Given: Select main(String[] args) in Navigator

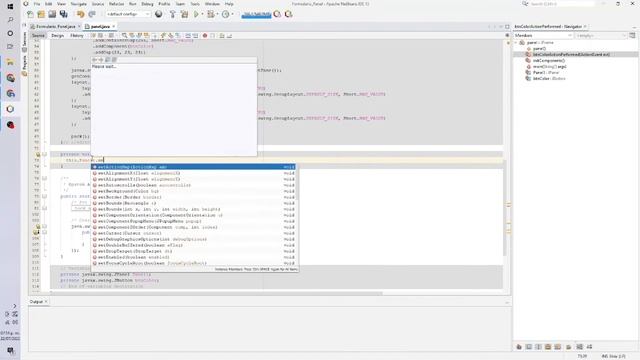Looking at the screenshot, I should tap(549, 67).
